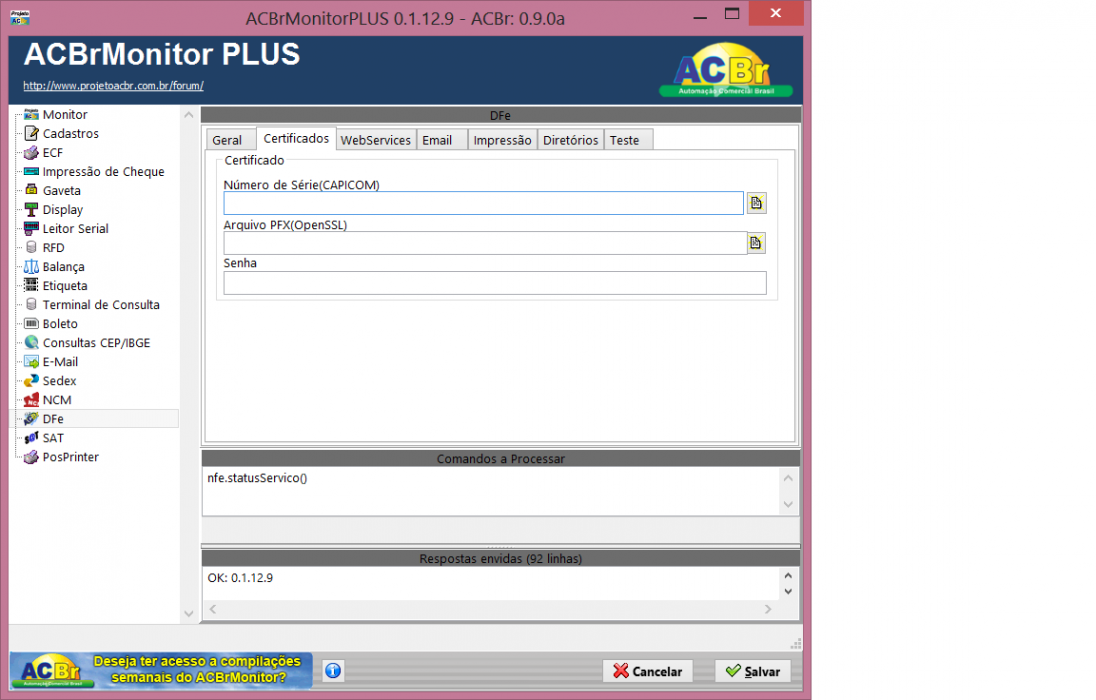
Task: Click the OK: 0.1.12.9 response line
Action: click(240, 578)
